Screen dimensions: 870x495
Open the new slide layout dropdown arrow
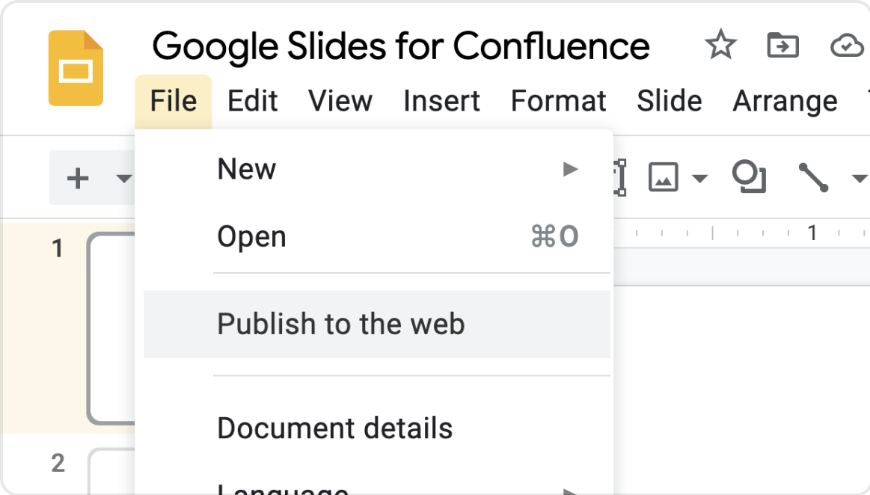pyautogui.click(x=124, y=180)
